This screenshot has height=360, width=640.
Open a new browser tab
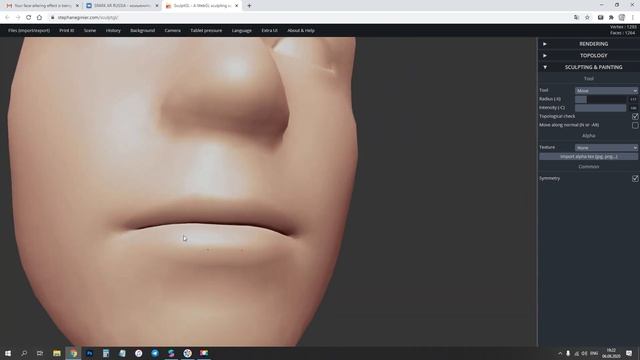(x=249, y=6)
